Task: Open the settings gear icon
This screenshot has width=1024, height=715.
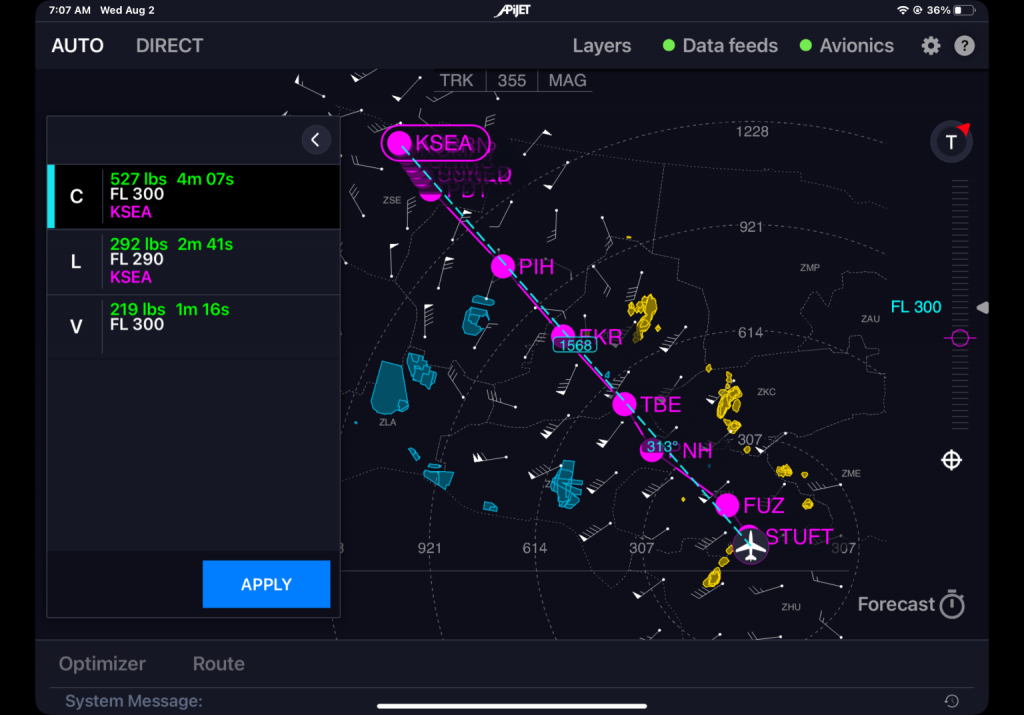Action: [x=931, y=46]
